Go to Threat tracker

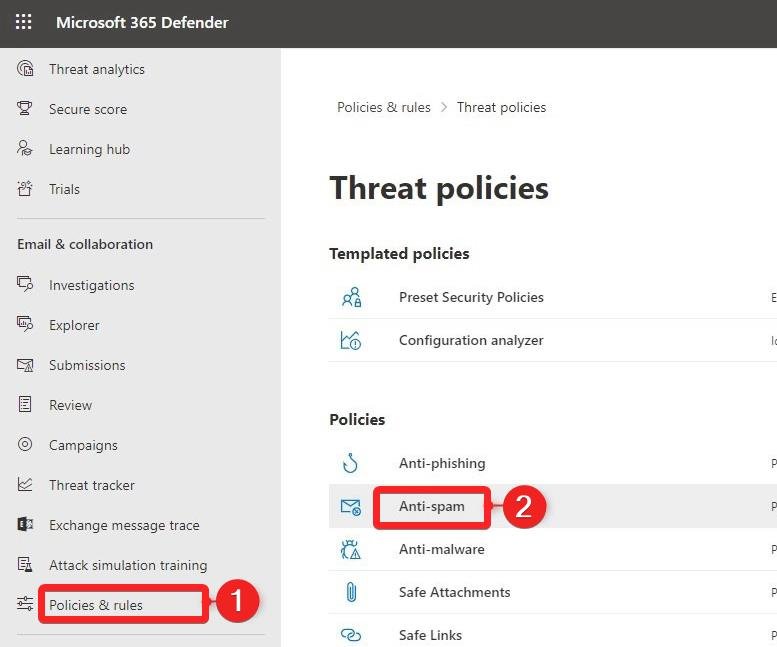click(92, 485)
